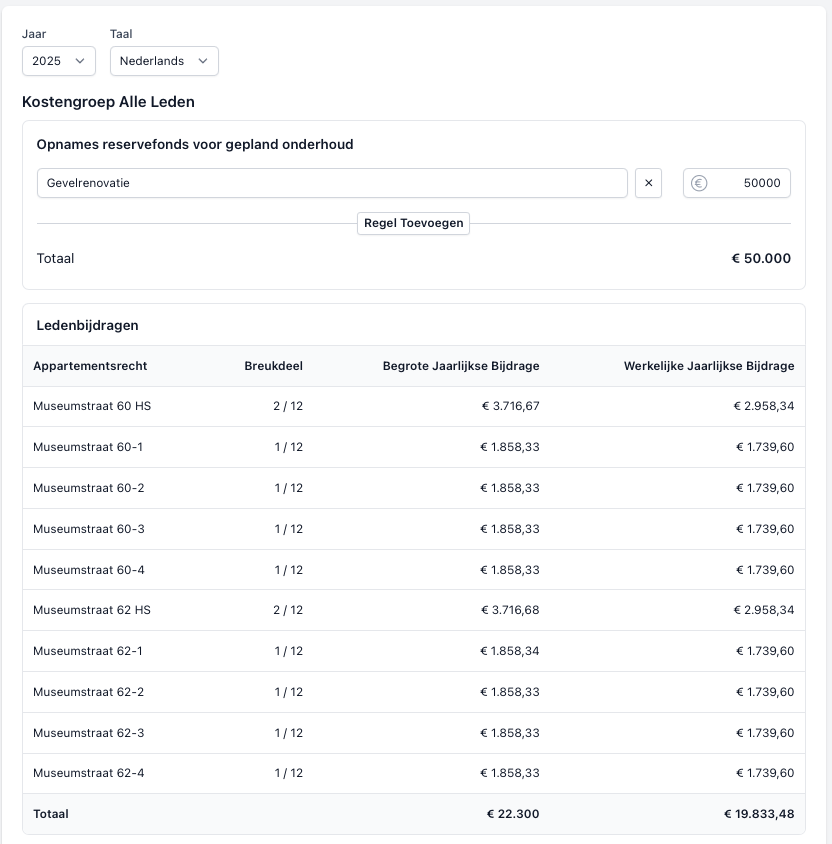Click the Werkelijke Jaarlijkse Bijdrage column header
Viewport: 832px width, 844px height.
click(709, 366)
